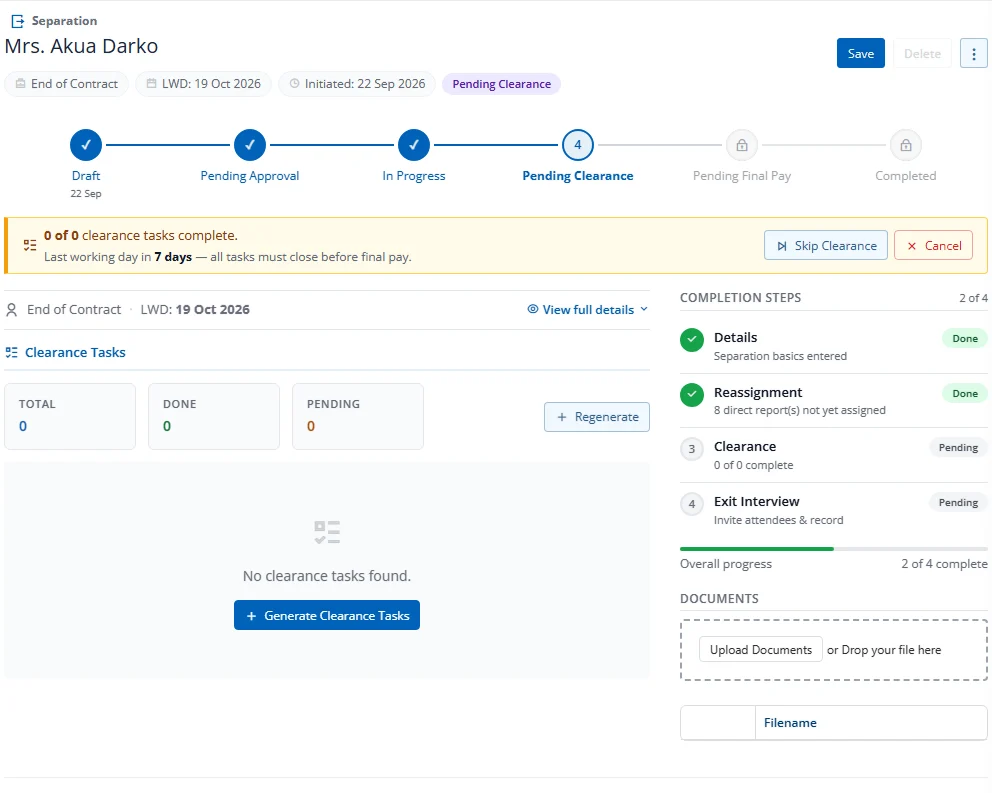Click the In Progress step checkmark circle
This screenshot has height=793, width=992.
[x=414, y=145]
